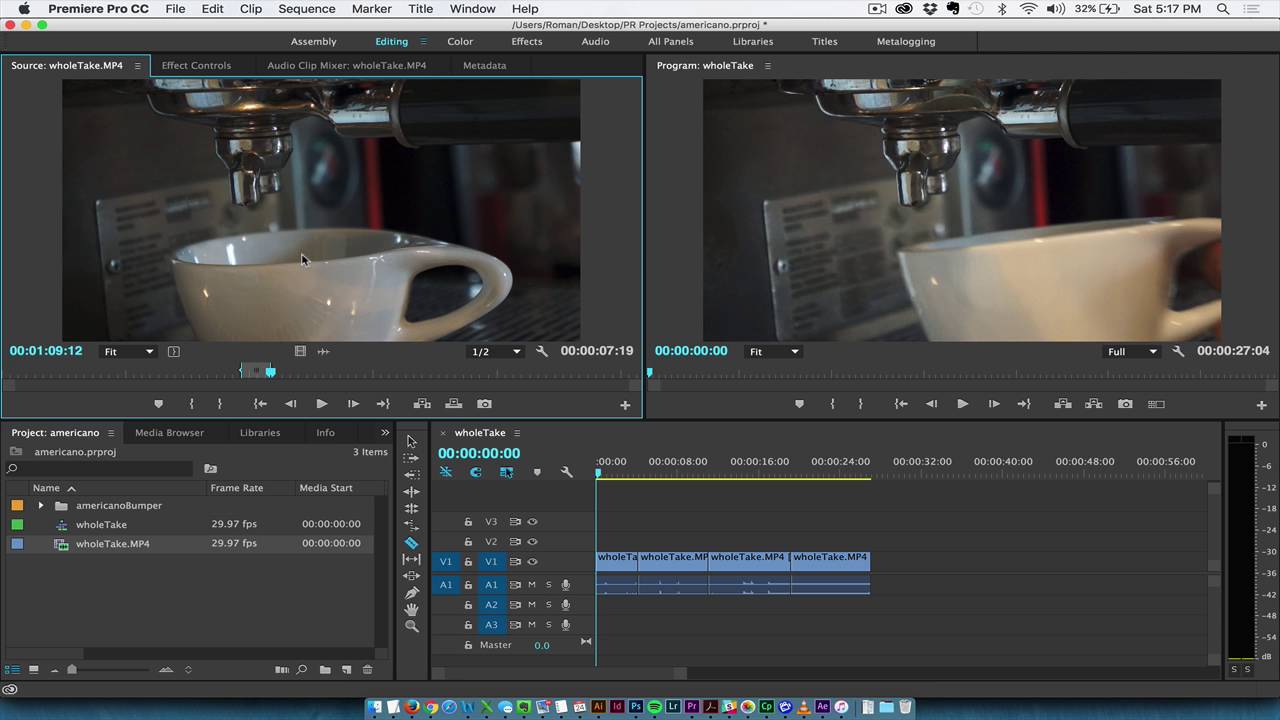Click Overwrite button in Source monitor
Screen dimensions: 1280x720
click(453, 404)
